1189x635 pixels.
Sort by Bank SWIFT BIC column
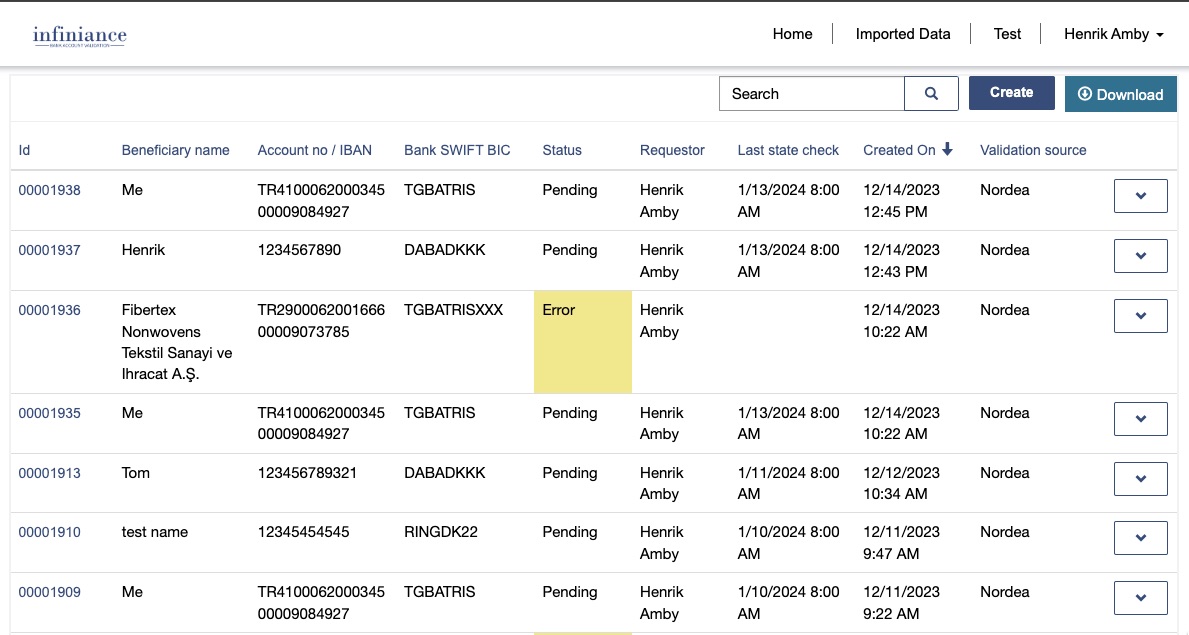[457, 150]
